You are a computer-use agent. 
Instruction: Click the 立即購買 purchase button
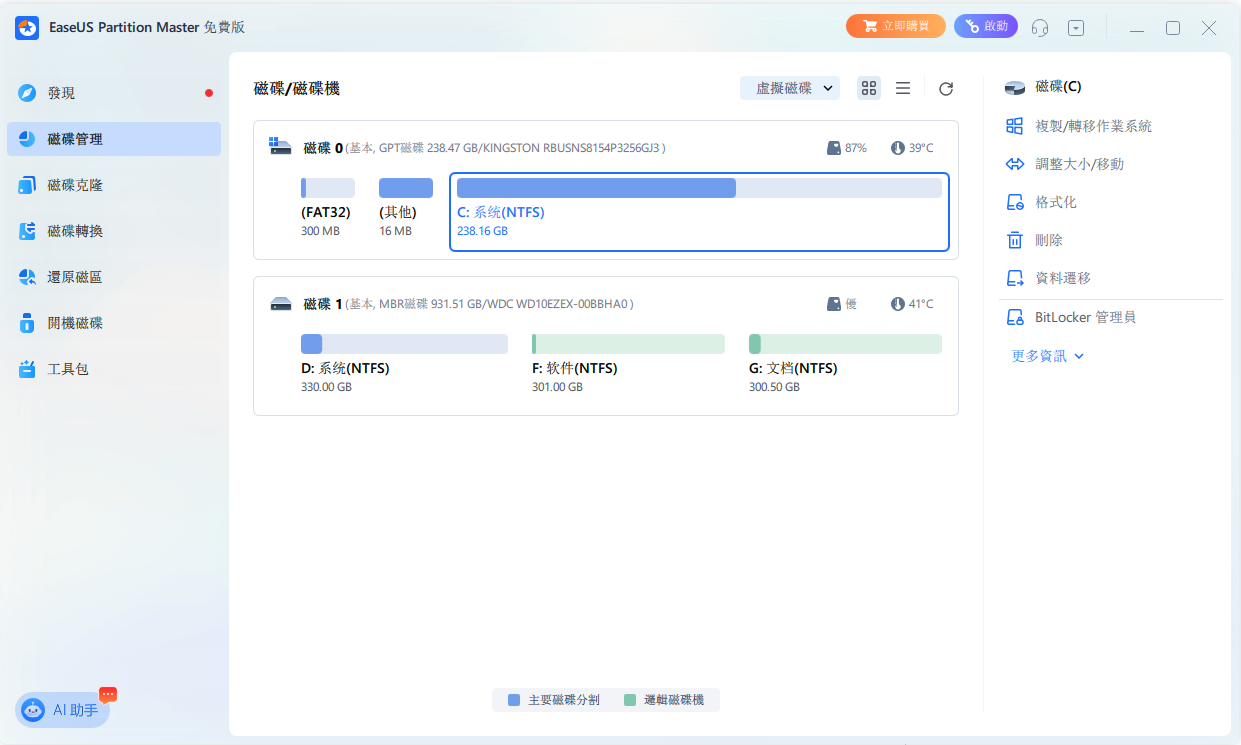point(895,27)
